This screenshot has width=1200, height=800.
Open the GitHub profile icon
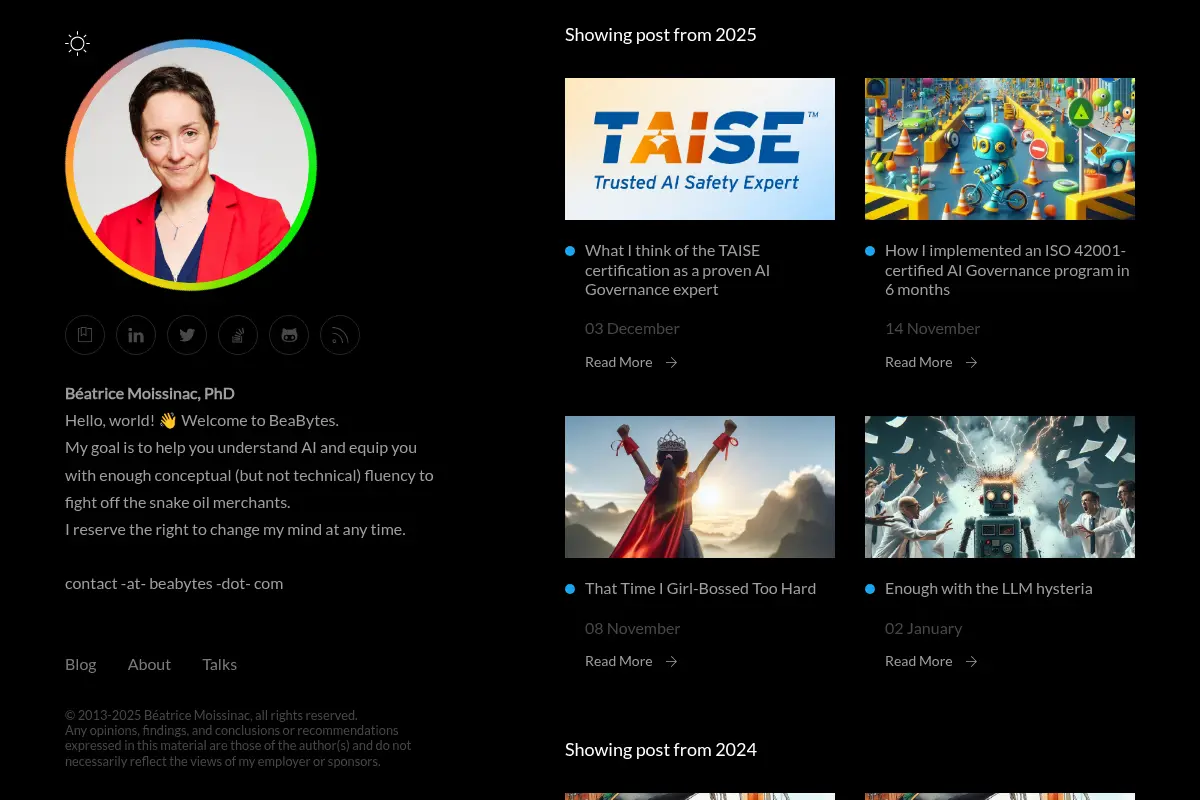[x=289, y=335]
